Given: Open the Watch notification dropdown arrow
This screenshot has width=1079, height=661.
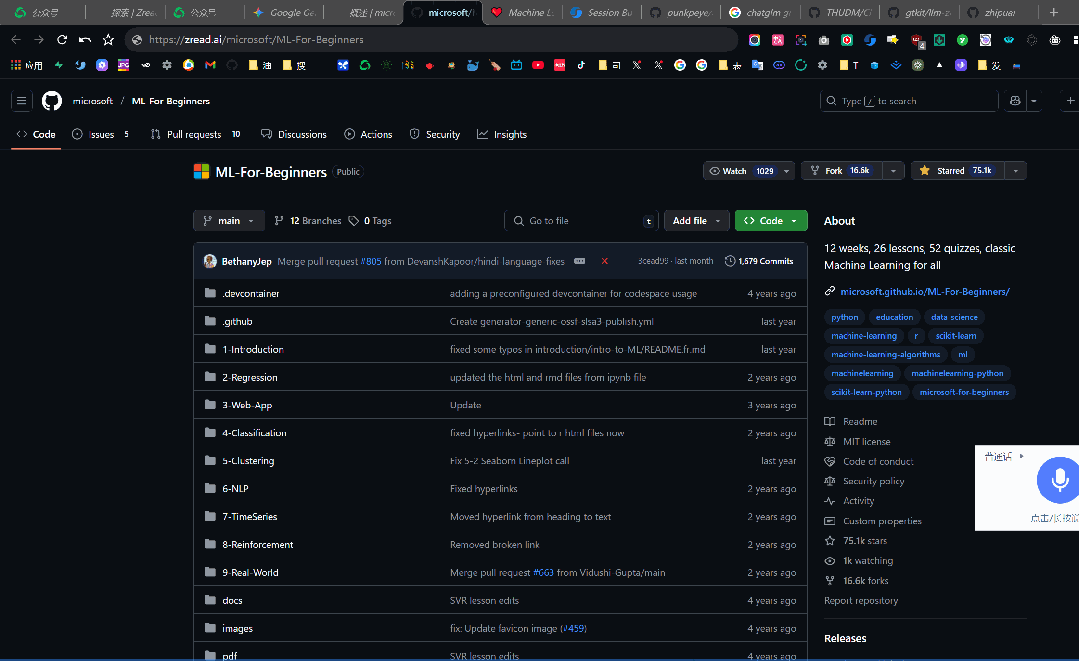Looking at the screenshot, I should [x=787, y=171].
